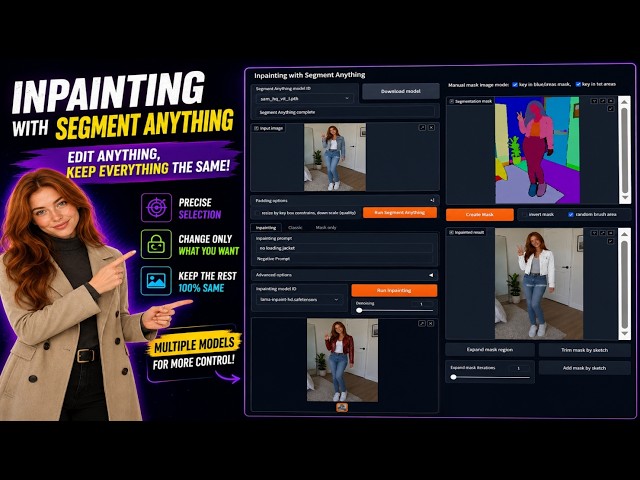Click the edit icon on bottom output image panel
640x480 pixels.
click(422, 323)
